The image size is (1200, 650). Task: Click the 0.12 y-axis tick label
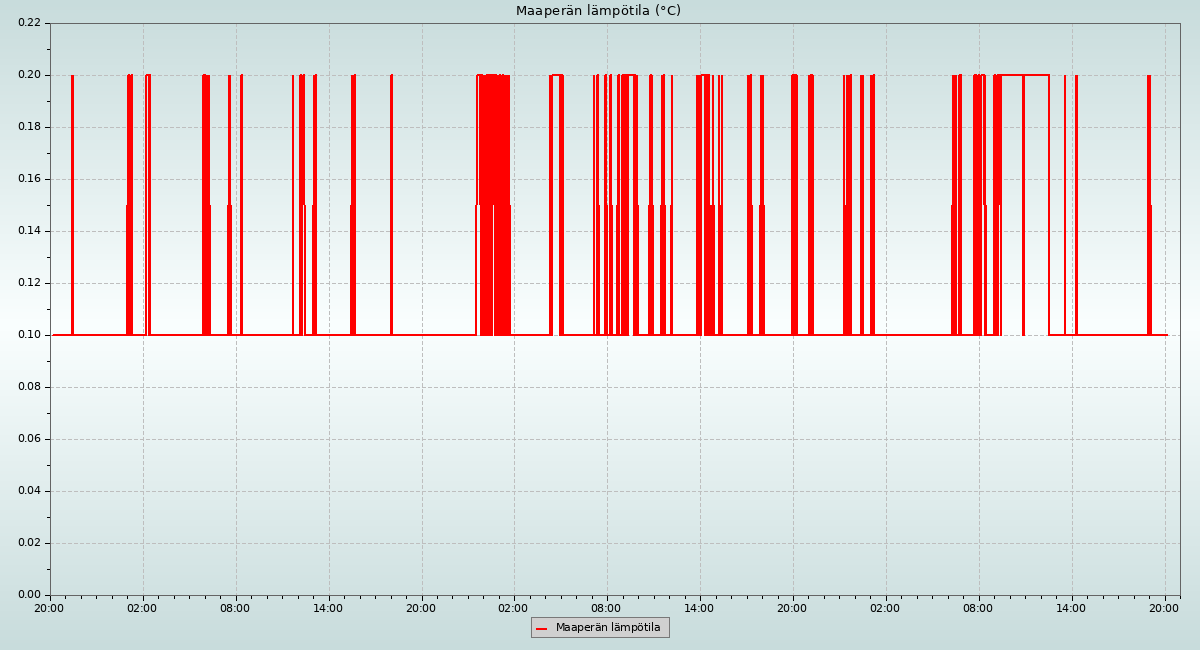(29, 283)
